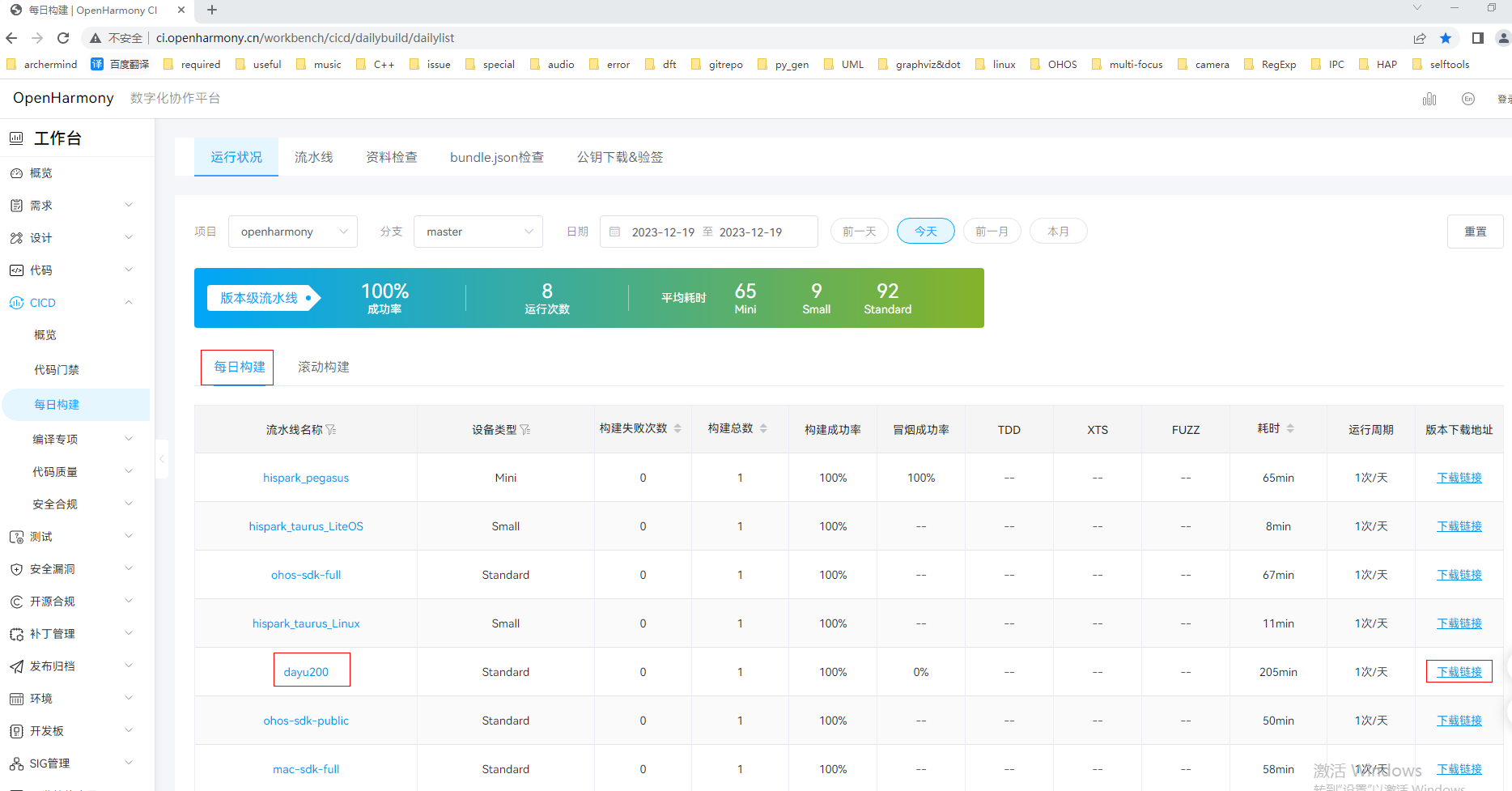The height and width of the screenshot is (791, 1512).
Task: Click the share page icon in address bar
Action: [x=1420, y=38]
